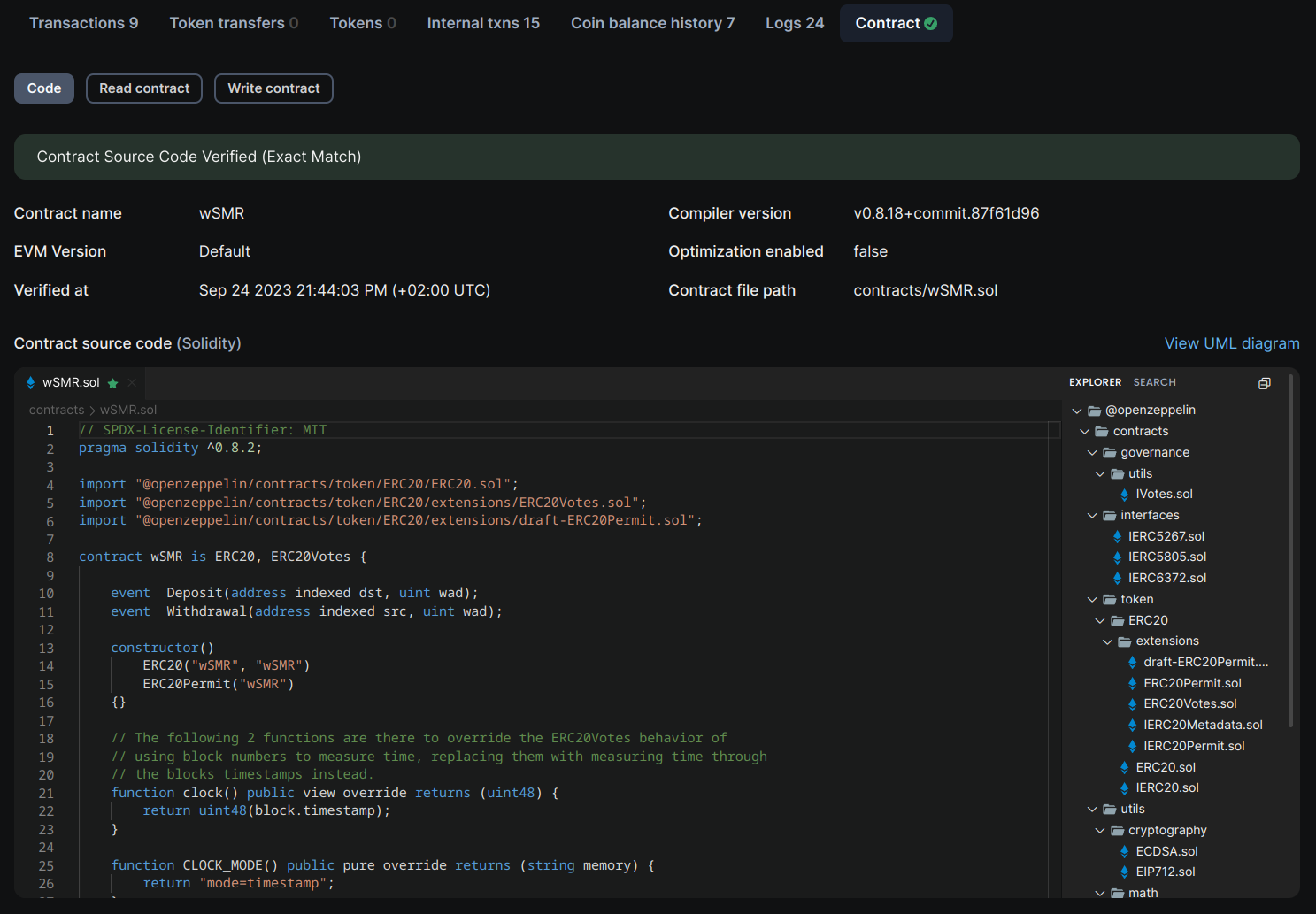Screen dimensions: 1316x914
Task: Click the file icon next to ECDSA.sol
Action: coord(1124,851)
